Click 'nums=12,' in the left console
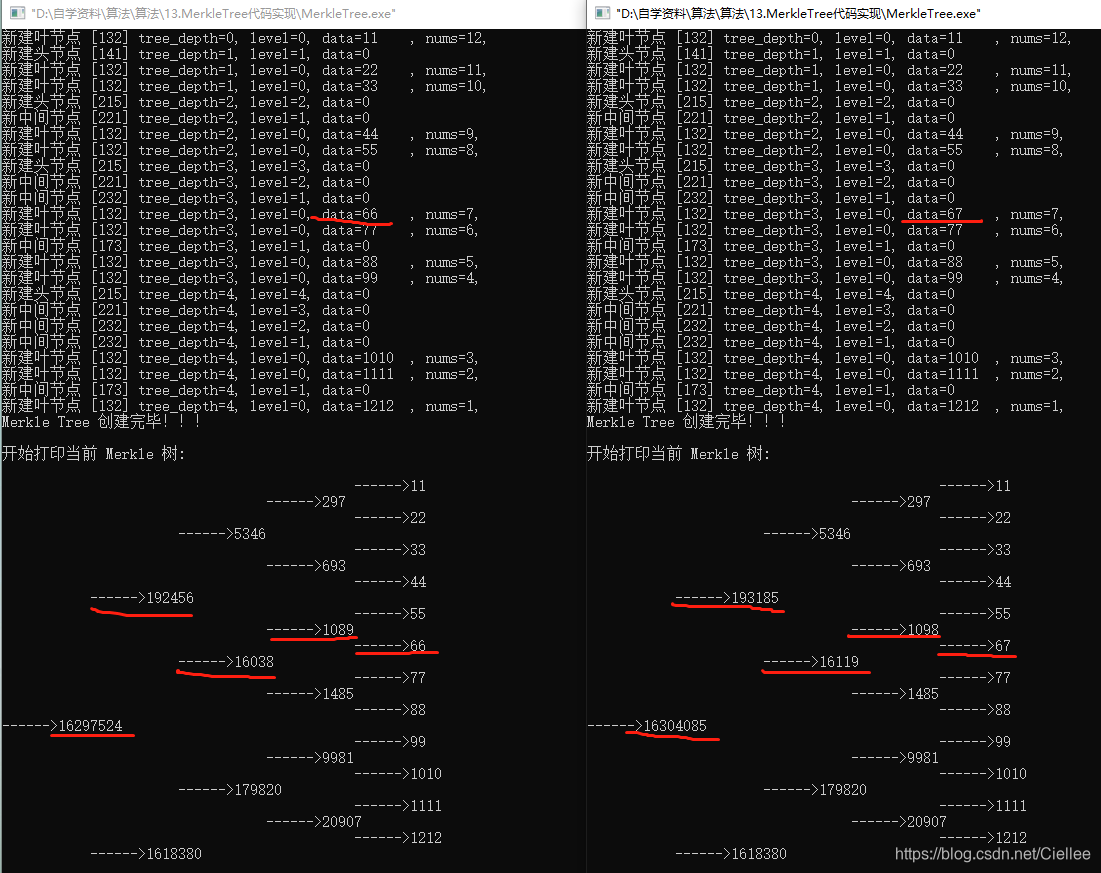 (456, 38)
